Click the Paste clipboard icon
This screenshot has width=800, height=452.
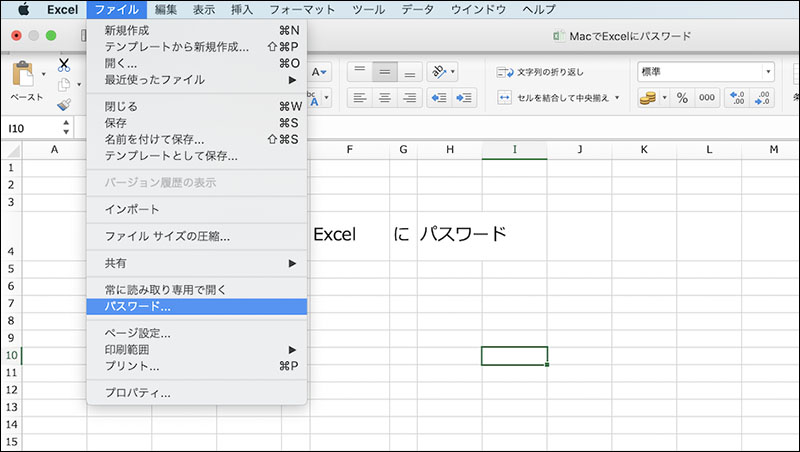[23, 74]
